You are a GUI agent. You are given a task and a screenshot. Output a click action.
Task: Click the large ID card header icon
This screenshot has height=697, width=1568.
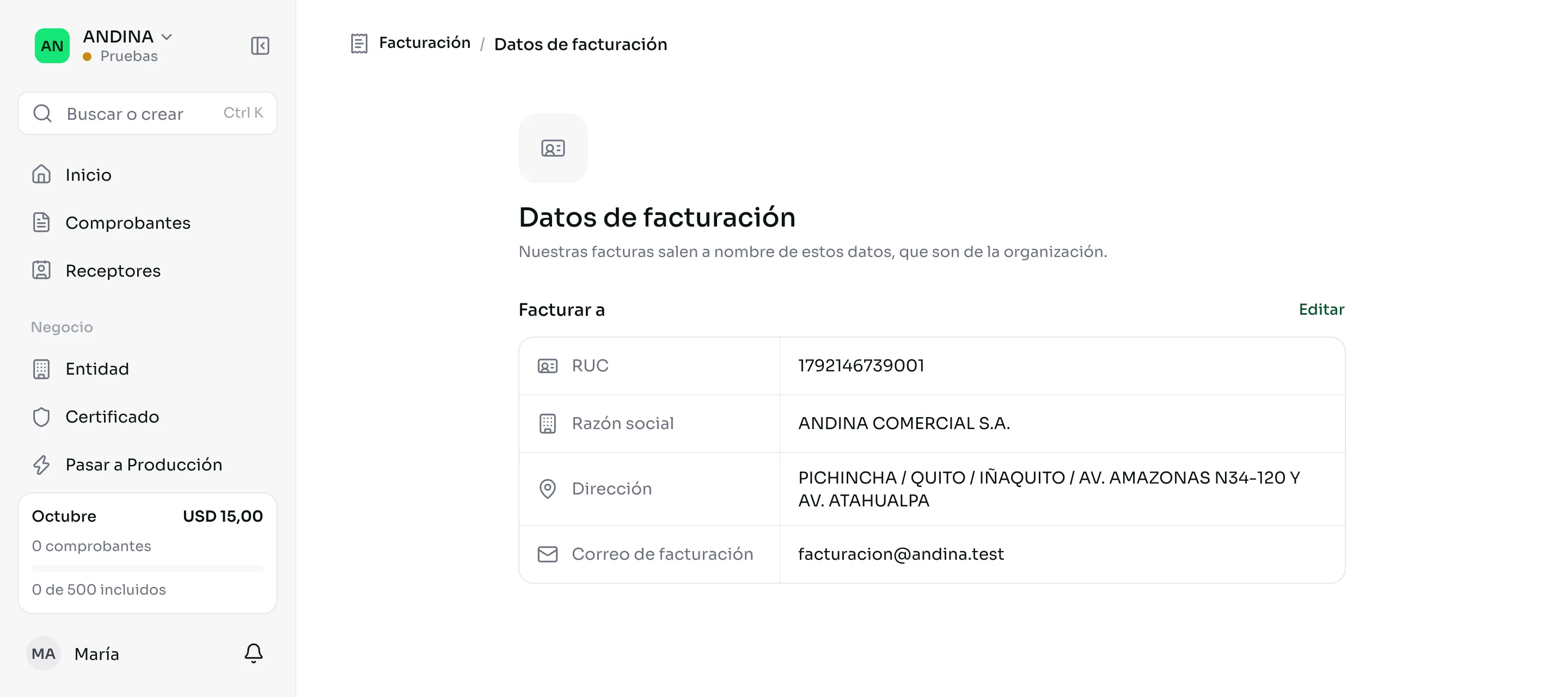click(x=553, y=148)
